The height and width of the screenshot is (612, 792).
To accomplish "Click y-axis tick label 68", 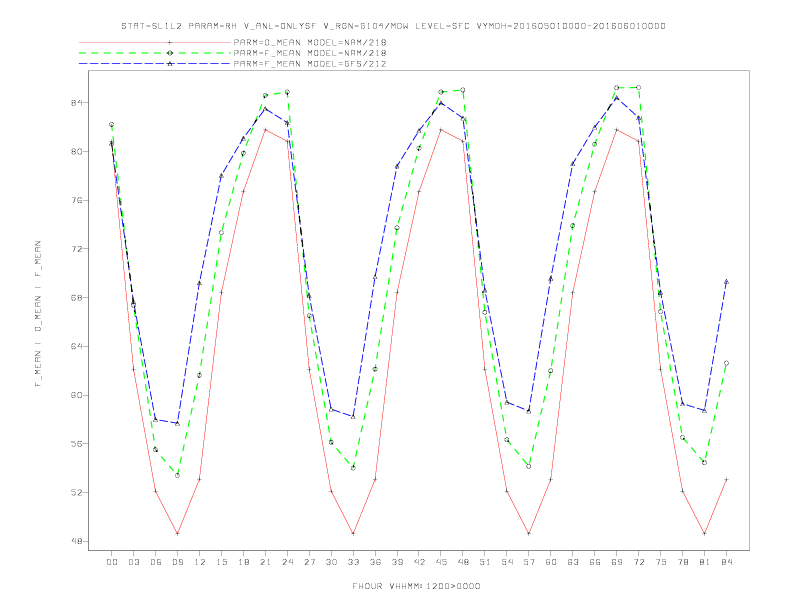I will 77,298.
